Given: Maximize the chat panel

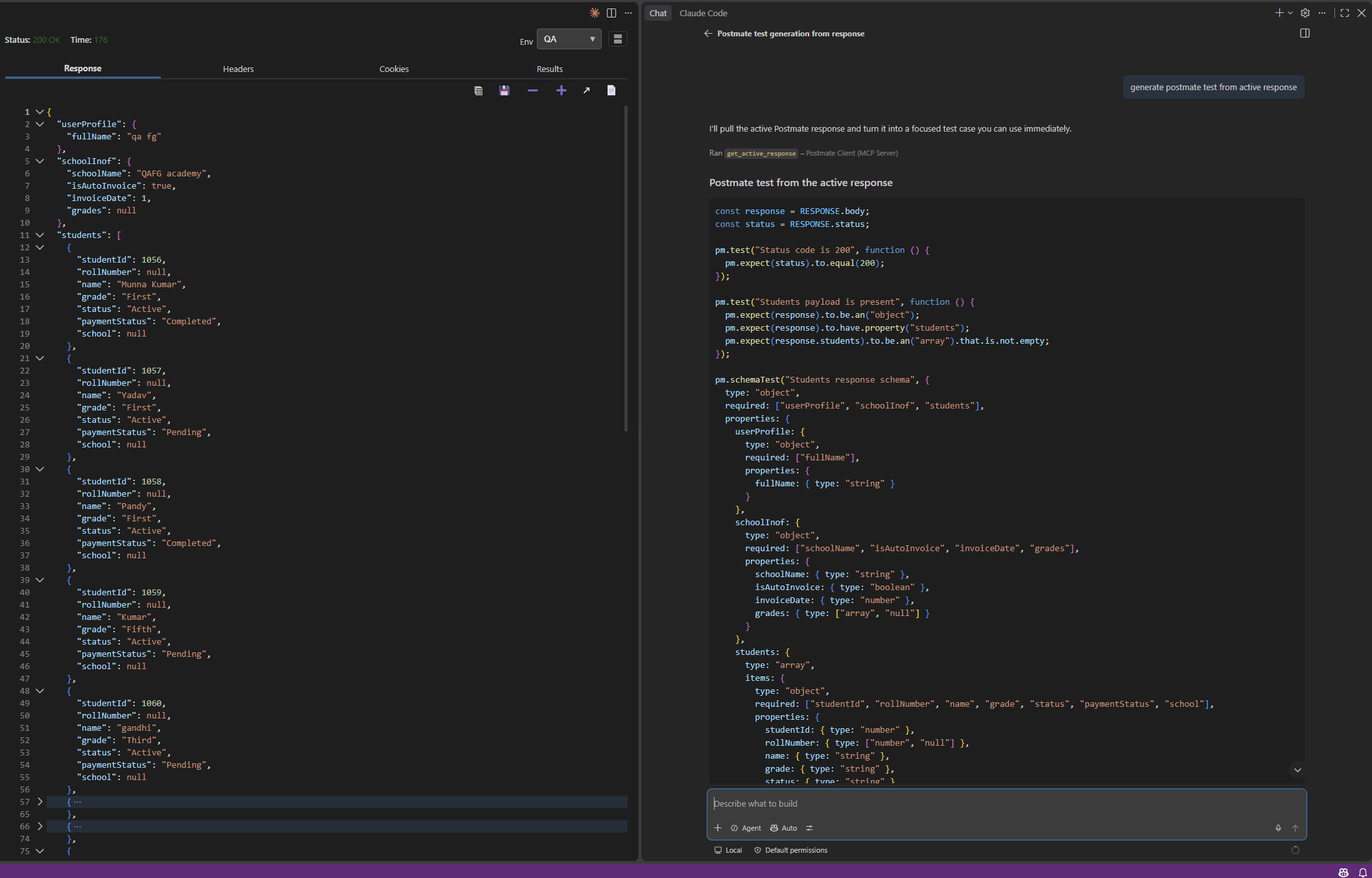Looking at the screenshot, I should 1345,13.
